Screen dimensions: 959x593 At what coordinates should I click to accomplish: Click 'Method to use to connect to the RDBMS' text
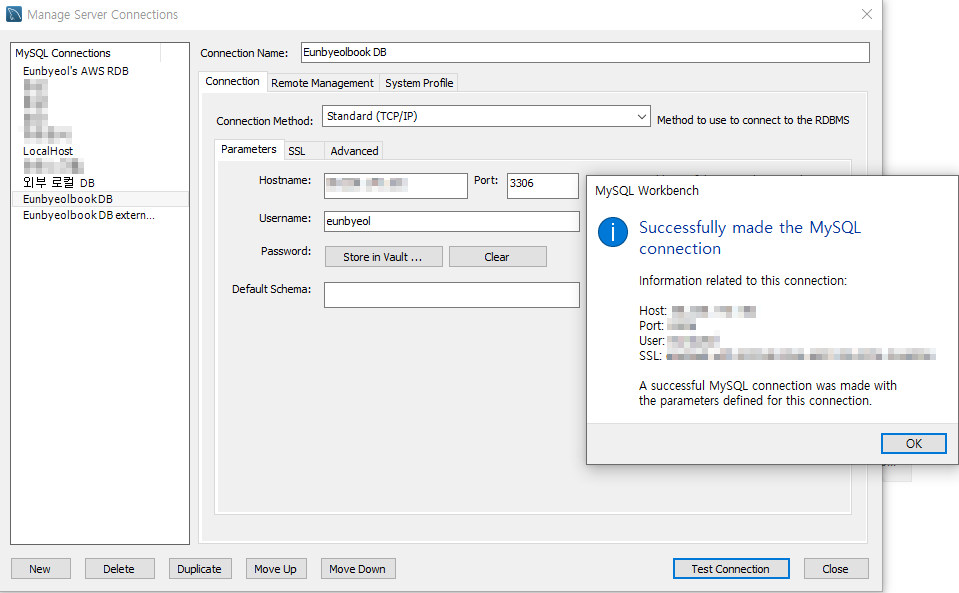tap(753, 120)
